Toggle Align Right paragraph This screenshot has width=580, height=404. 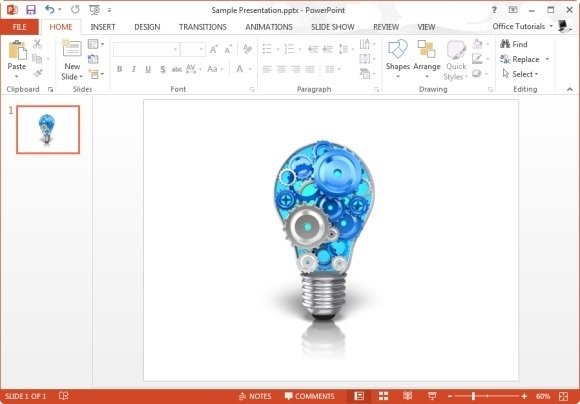(x=296, y=69)
